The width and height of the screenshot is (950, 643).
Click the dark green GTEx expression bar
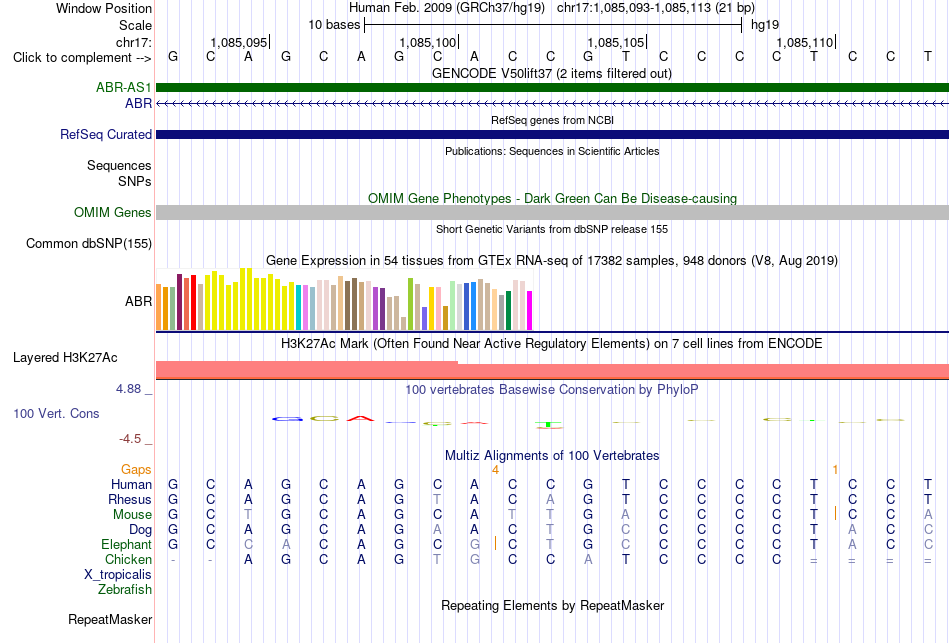pos(508,310)
